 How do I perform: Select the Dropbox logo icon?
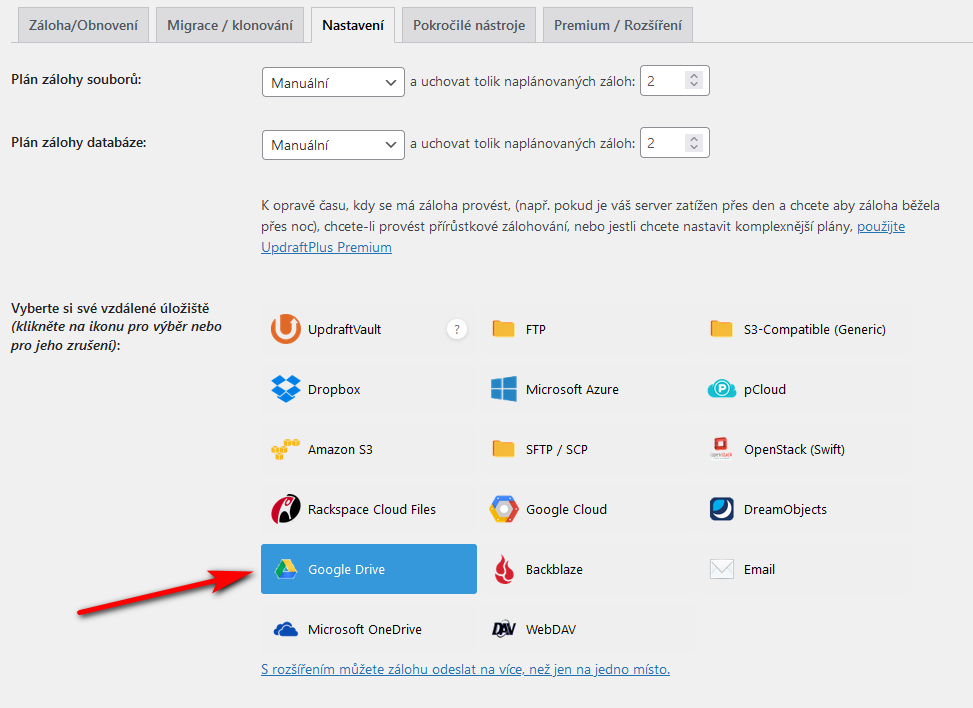pos(285,389)
